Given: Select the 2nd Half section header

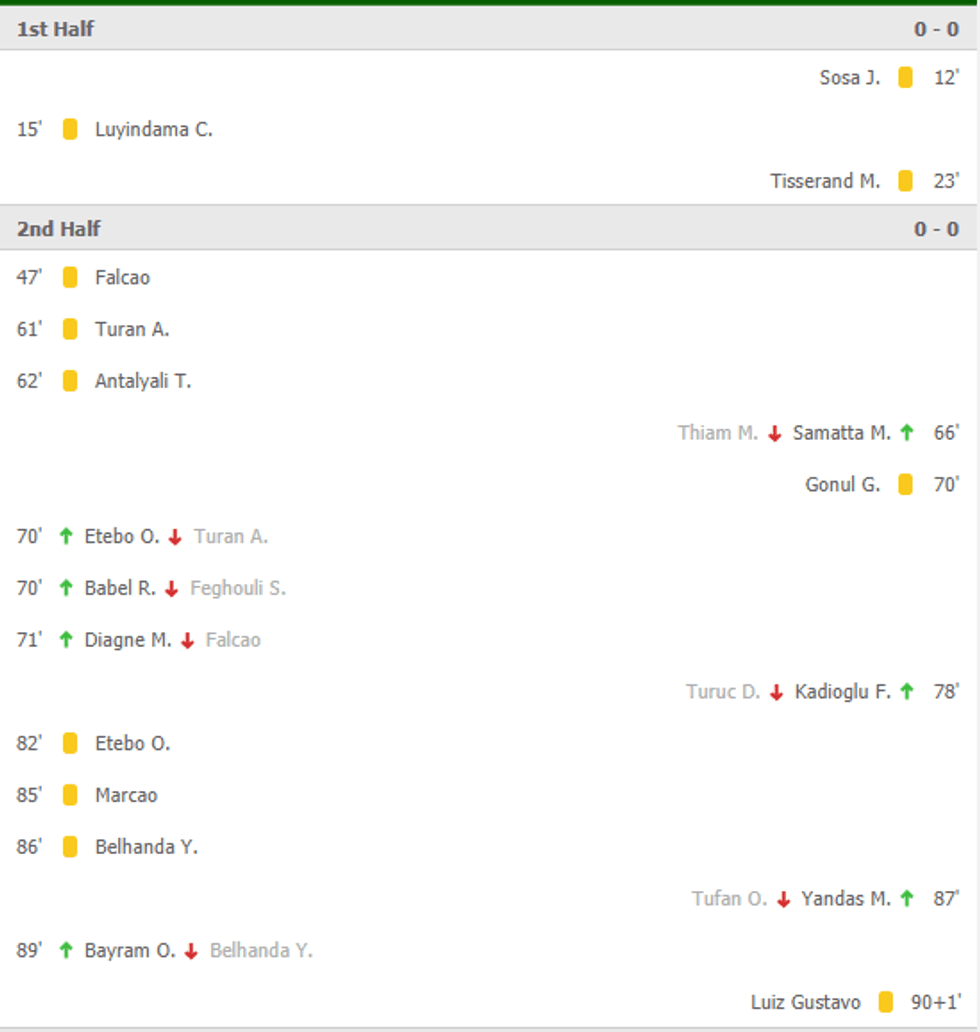Looking at the screenshot, I should [x=59, y=229].
